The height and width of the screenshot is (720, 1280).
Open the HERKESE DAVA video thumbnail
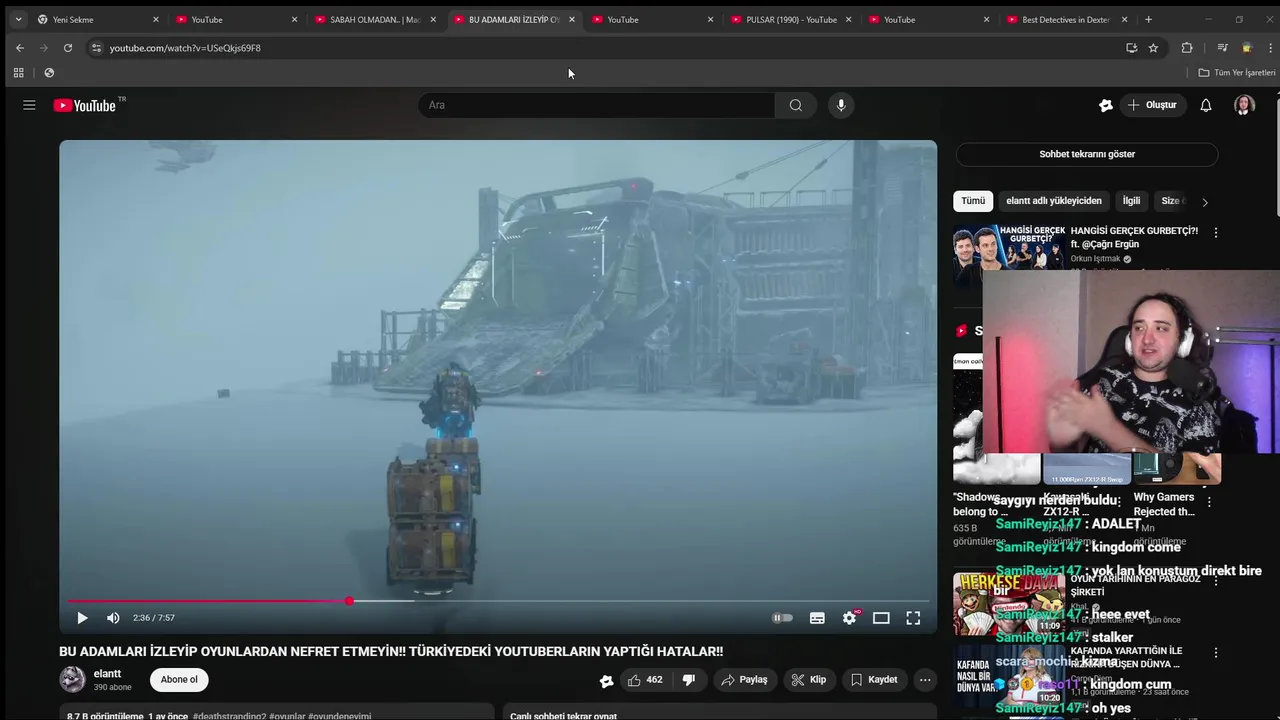coord(1008,603)
